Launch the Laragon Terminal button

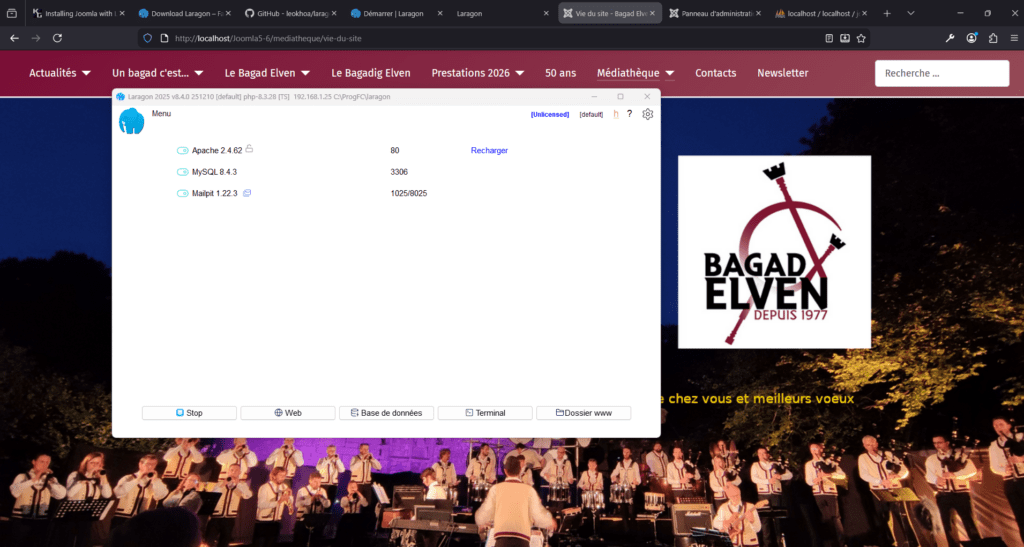point(485,413)
